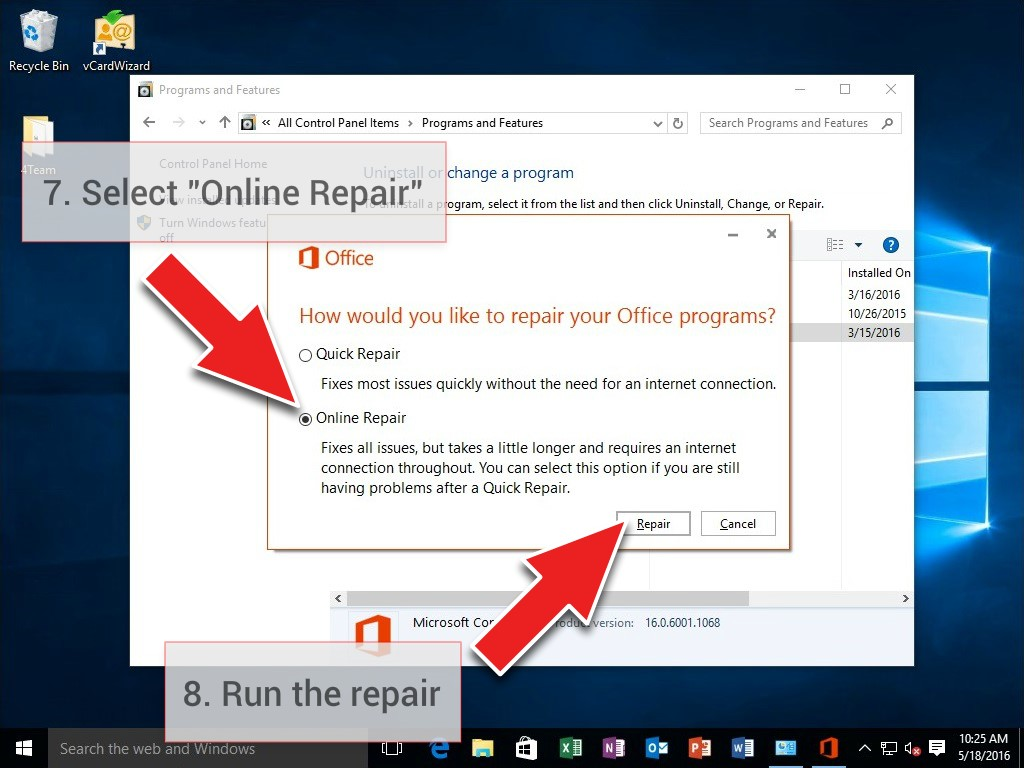
Task: Open the view options dropdown arrow
Action: pos(858,245)
